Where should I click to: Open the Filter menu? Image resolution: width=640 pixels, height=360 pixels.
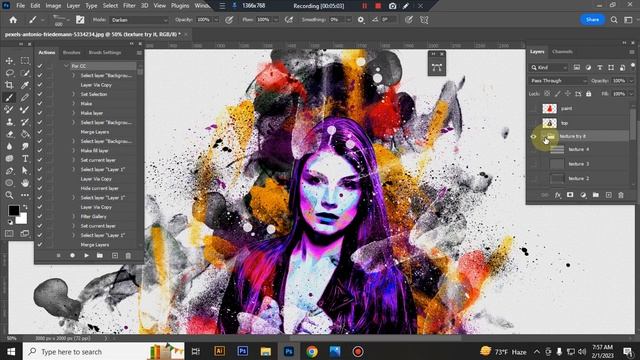point(129,6)
